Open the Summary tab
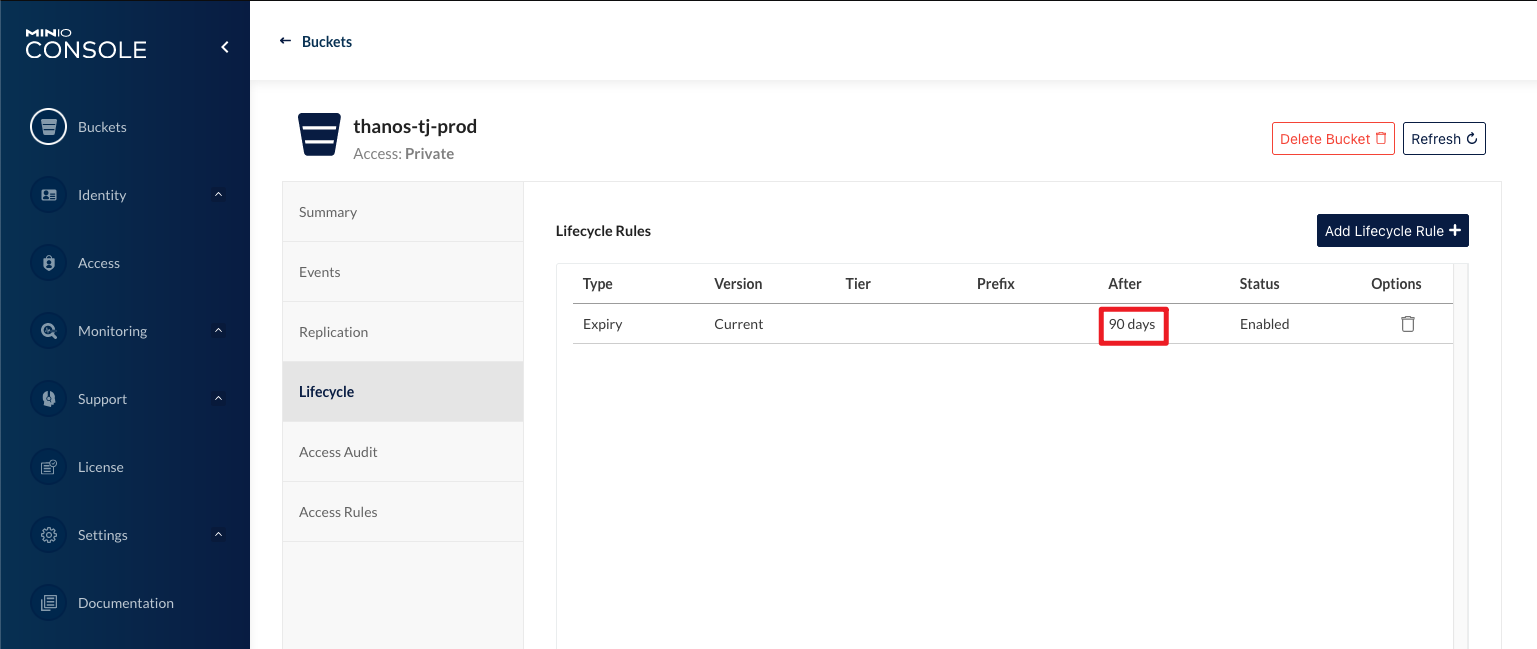1537x649 pixels. click(x=403, y=212)
